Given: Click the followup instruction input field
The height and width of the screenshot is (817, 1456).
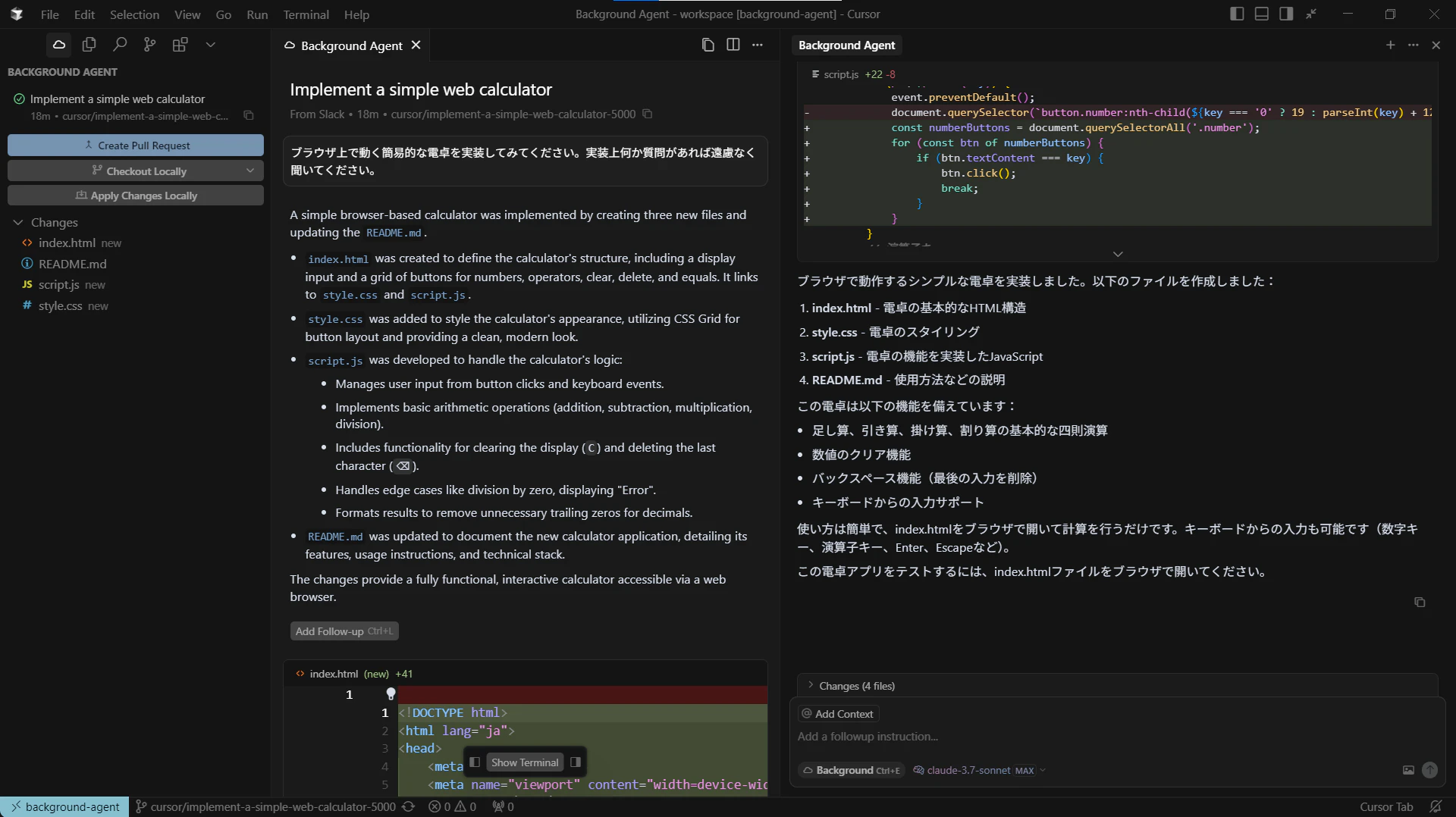Looking at the screenshot, I should pos(986,737).
